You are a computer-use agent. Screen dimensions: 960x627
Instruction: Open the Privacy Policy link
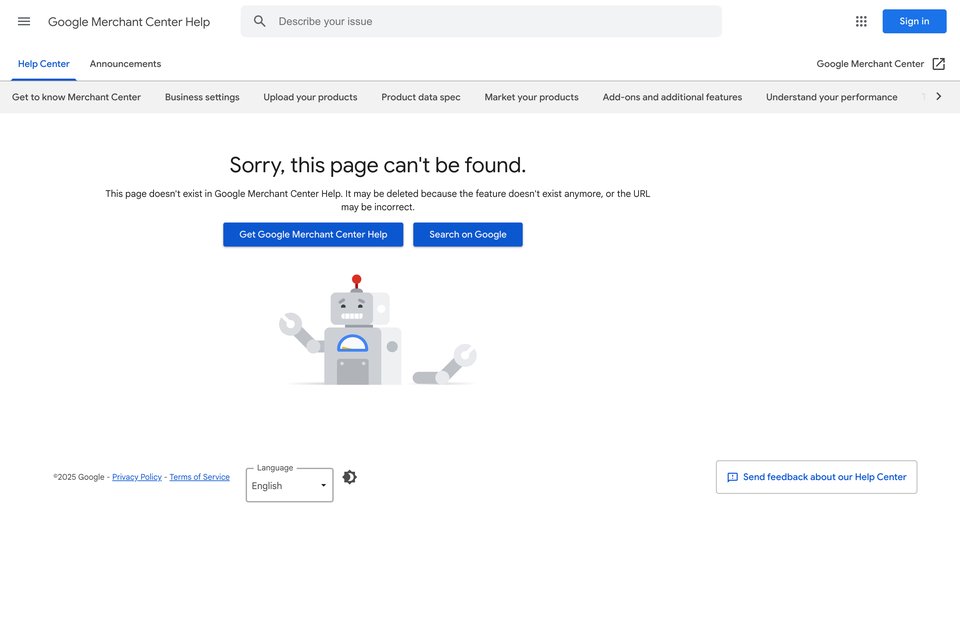click(x=137, y=477)
